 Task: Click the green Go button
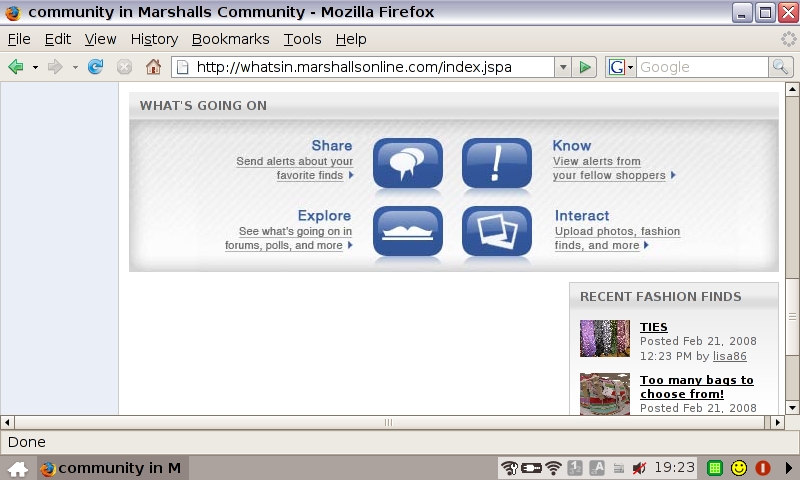click(x=585, y=67)
